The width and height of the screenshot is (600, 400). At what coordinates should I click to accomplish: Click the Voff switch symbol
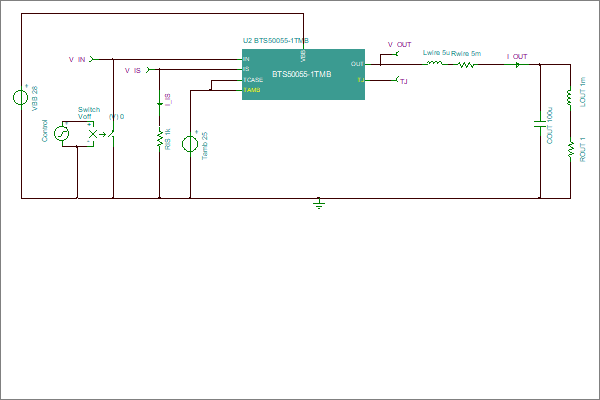pyautogui.click(x=101, y=134)
